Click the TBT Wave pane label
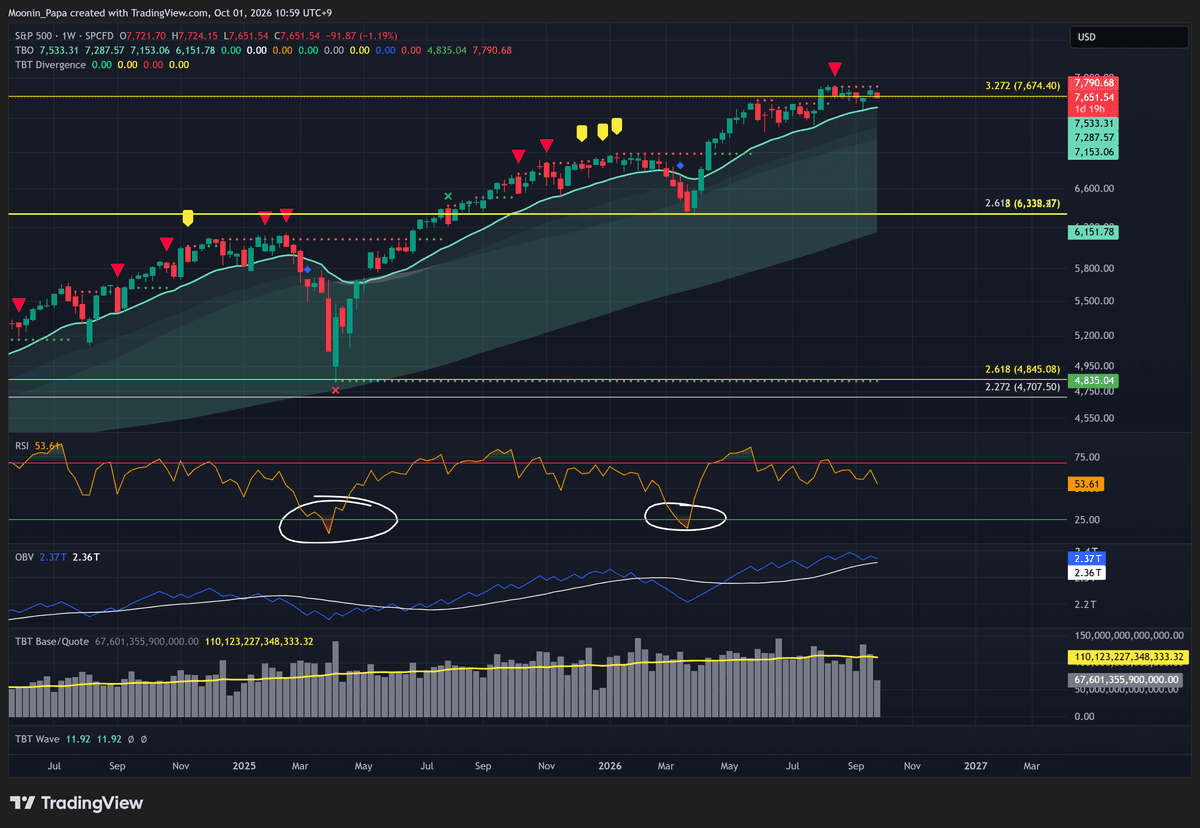 [37, 738]
